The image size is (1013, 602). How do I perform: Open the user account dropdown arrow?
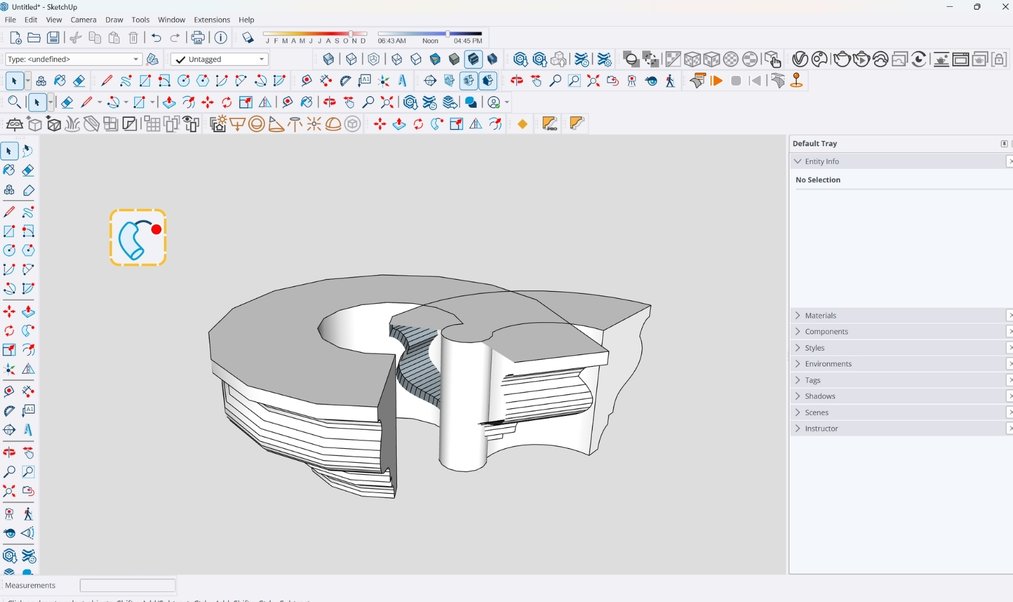[x=507, y=102]
